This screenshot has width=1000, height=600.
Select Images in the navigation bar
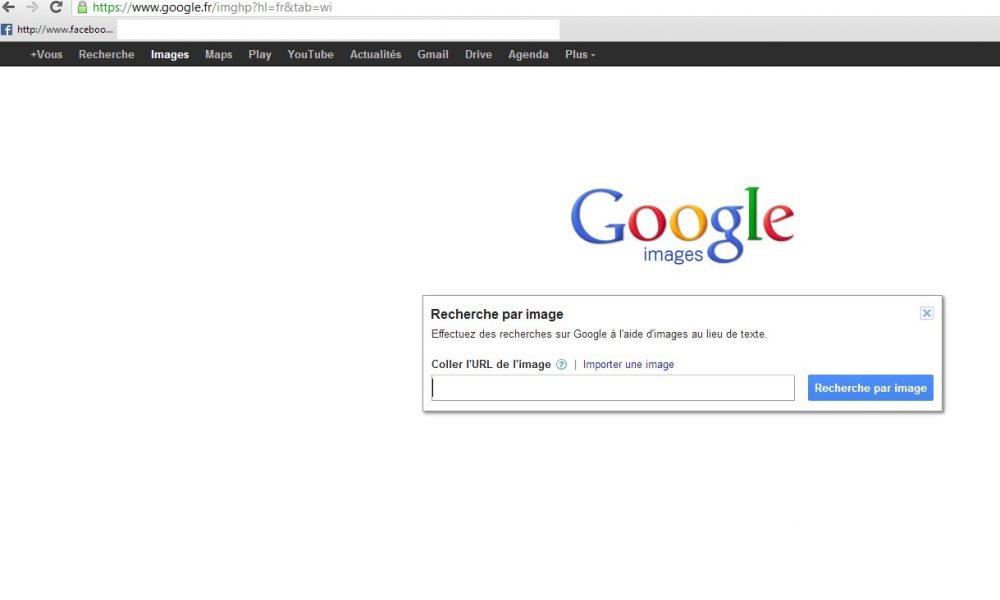tap(170, 55)
